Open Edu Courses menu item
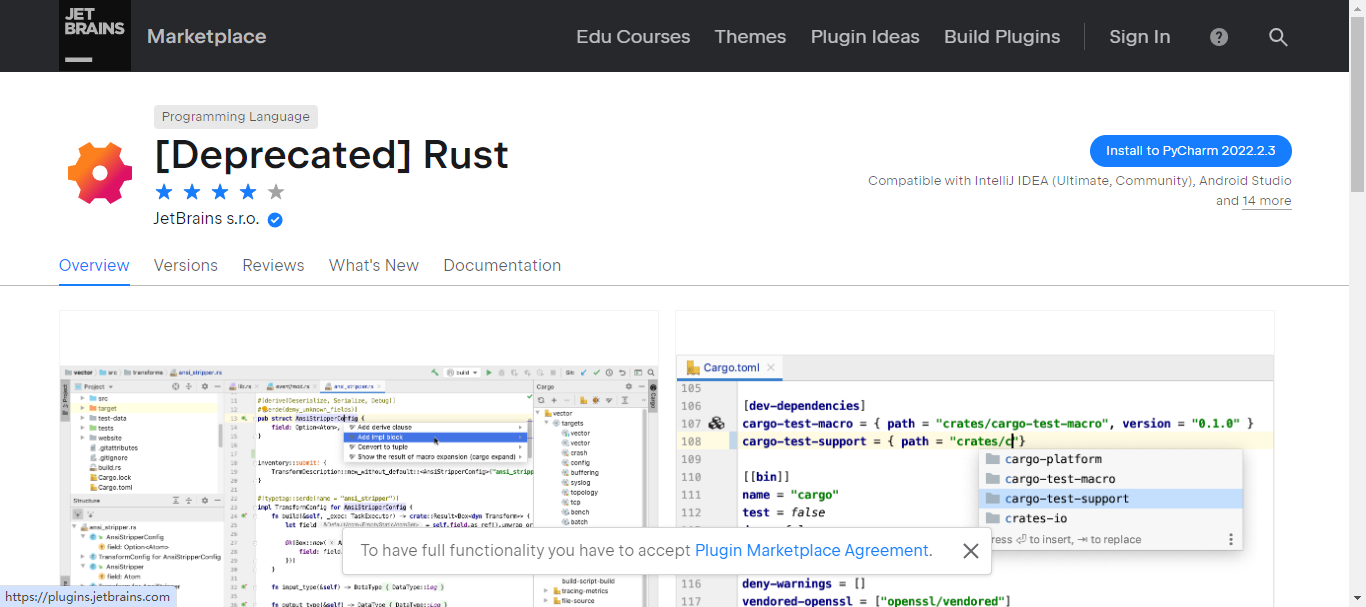The height and width of the screenshot is (607, 1366). click(x=633, y=37)
